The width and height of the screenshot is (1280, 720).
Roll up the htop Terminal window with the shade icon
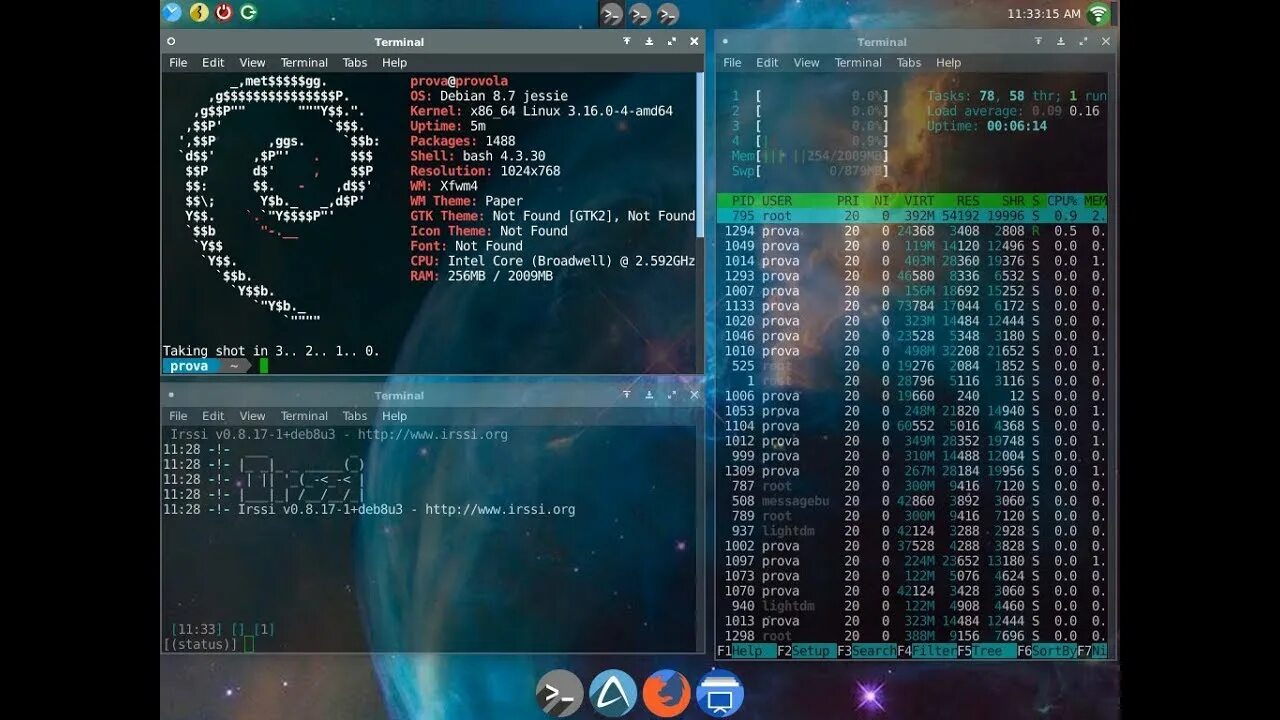point(1039,42)
